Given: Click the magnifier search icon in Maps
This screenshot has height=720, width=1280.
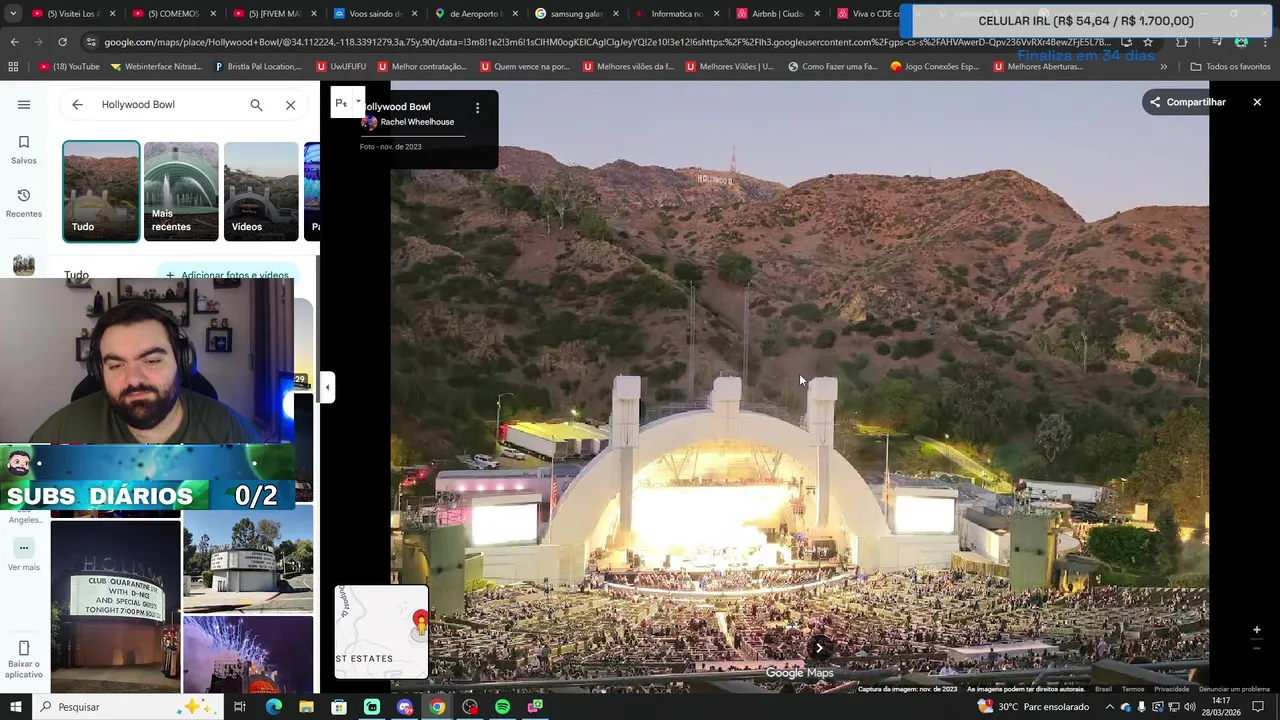Looking at the screenshot, I should 256,104.
